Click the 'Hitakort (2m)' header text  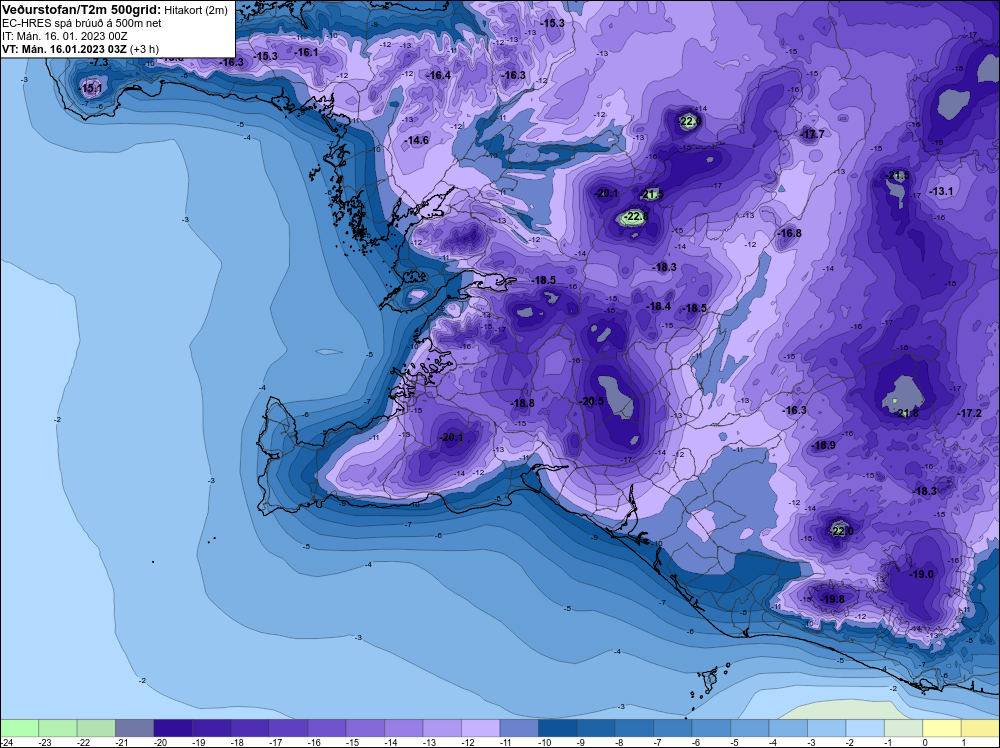(196, 10)
